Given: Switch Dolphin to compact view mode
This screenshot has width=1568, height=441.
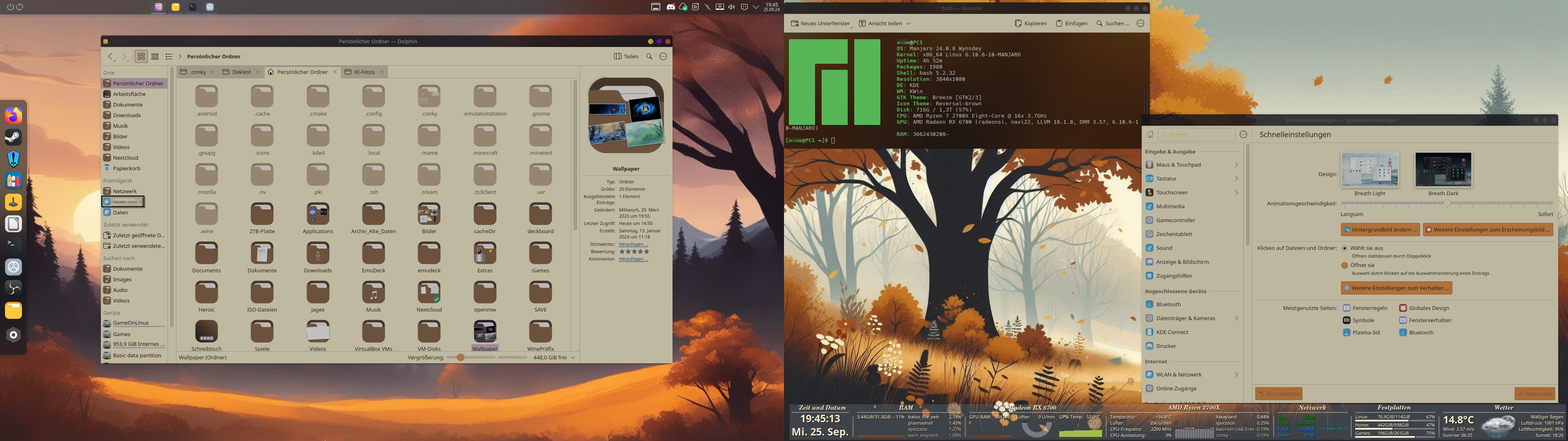Looking at the screenshot, I should [x=155, y=57].
